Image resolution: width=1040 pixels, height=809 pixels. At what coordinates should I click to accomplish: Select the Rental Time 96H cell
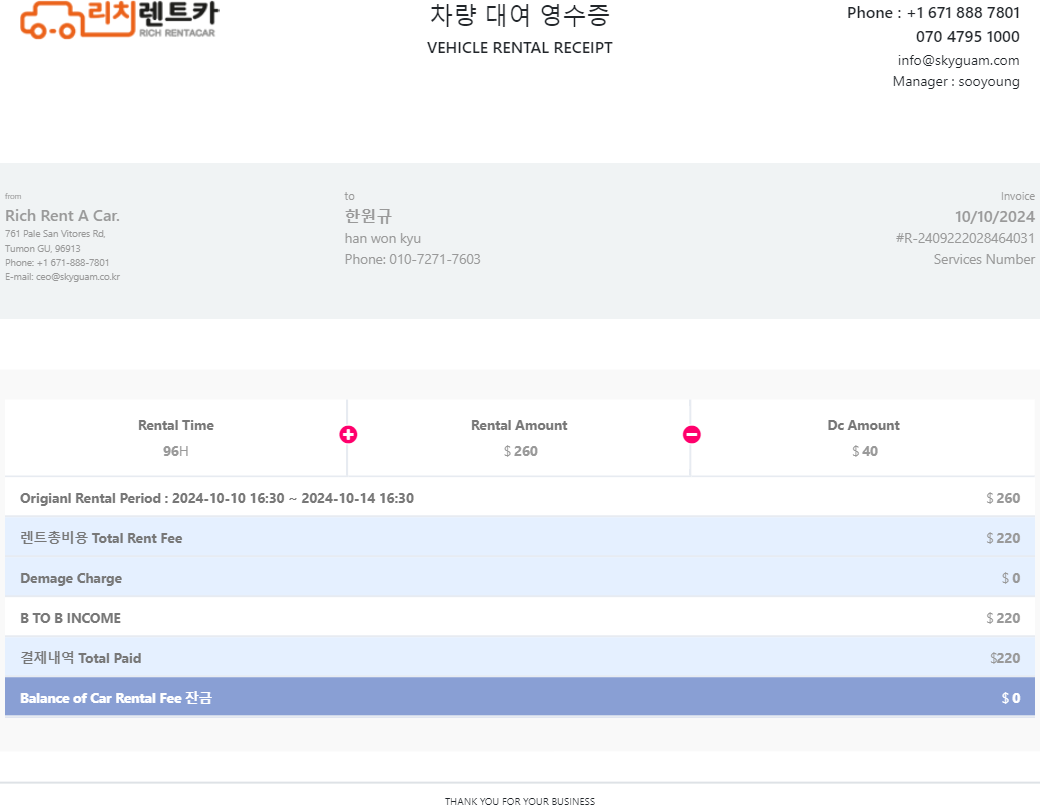click(x=176, y=438)
